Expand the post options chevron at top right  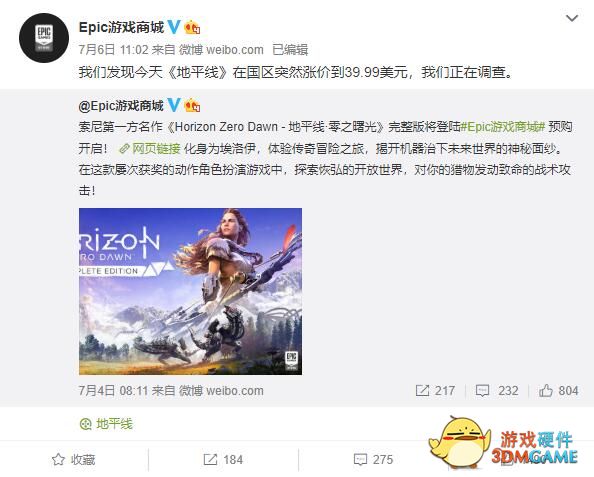point(572,18)
